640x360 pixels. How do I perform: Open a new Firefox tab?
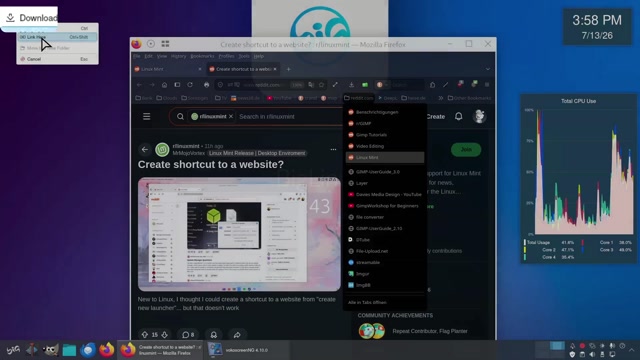[288, 69]
